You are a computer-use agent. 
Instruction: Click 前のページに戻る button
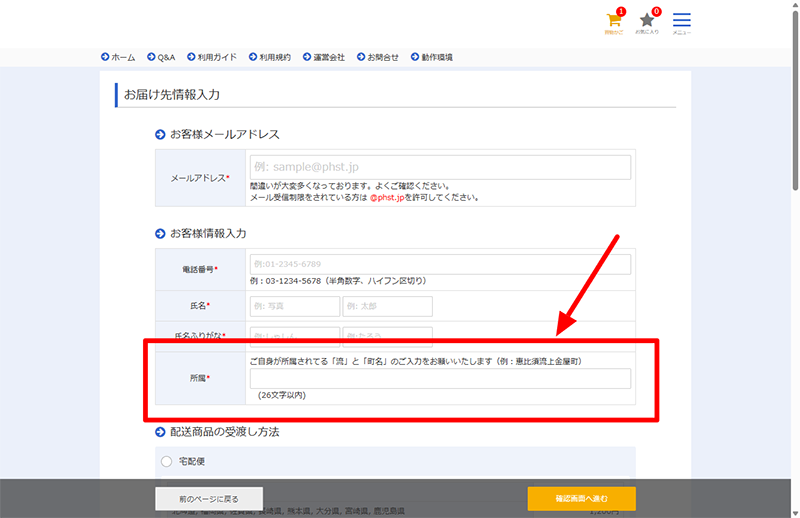tap(209, 499)
